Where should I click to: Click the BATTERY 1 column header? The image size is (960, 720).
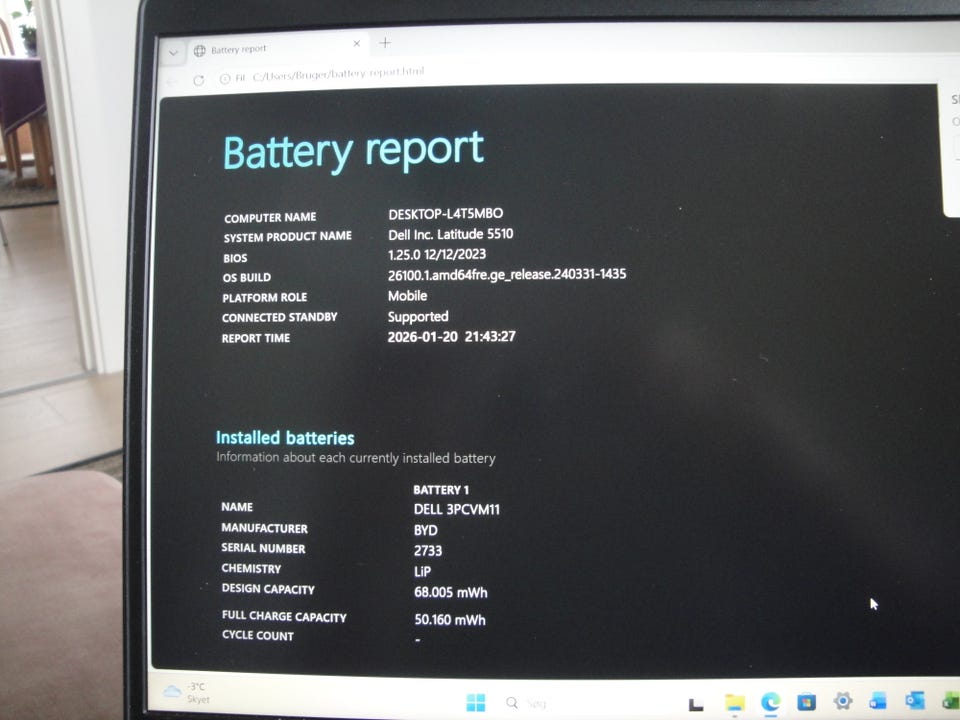point(441,490)
